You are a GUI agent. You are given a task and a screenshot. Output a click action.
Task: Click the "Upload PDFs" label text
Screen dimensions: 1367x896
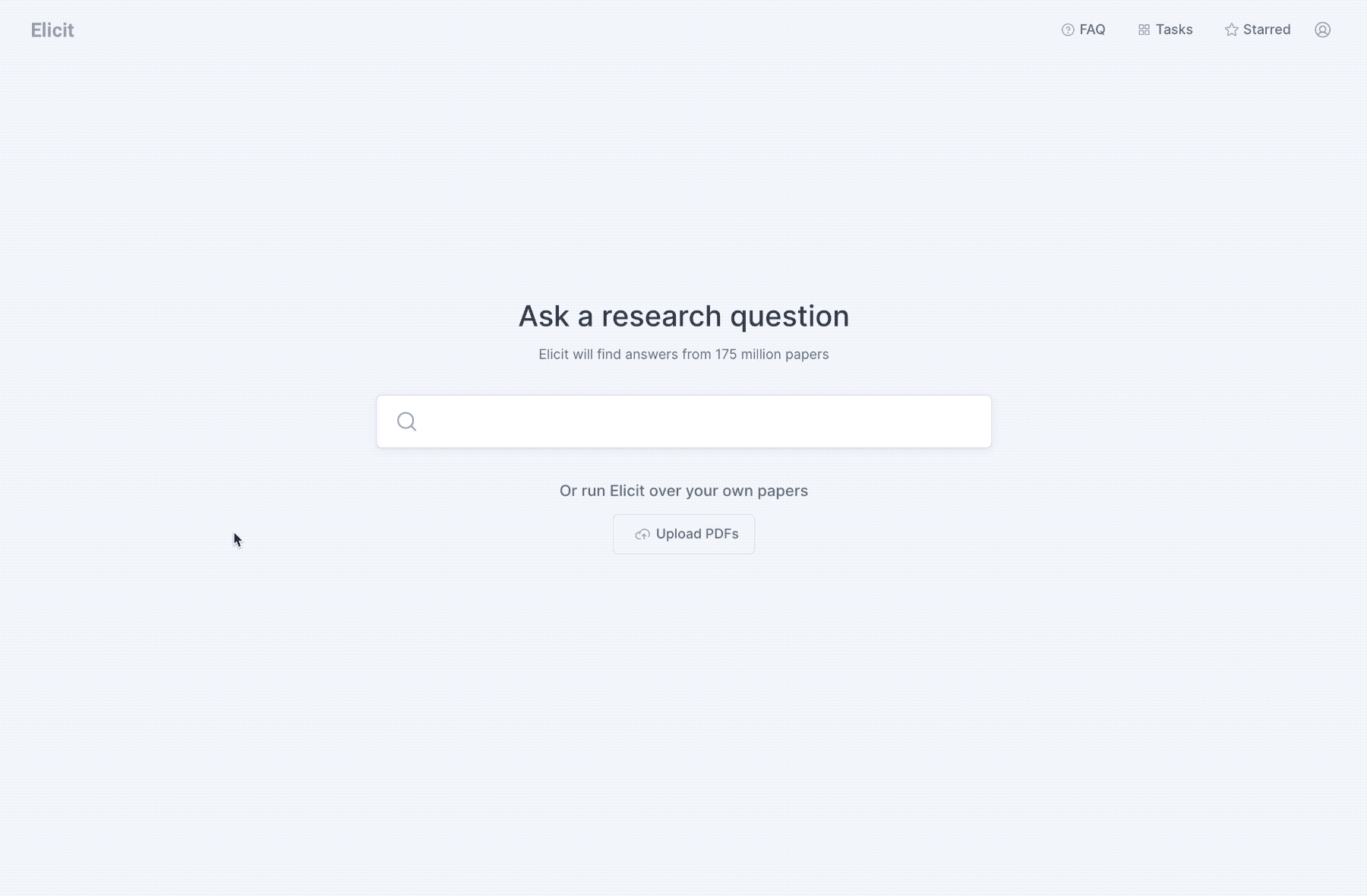pyautogui.click(x=697, y=534)
